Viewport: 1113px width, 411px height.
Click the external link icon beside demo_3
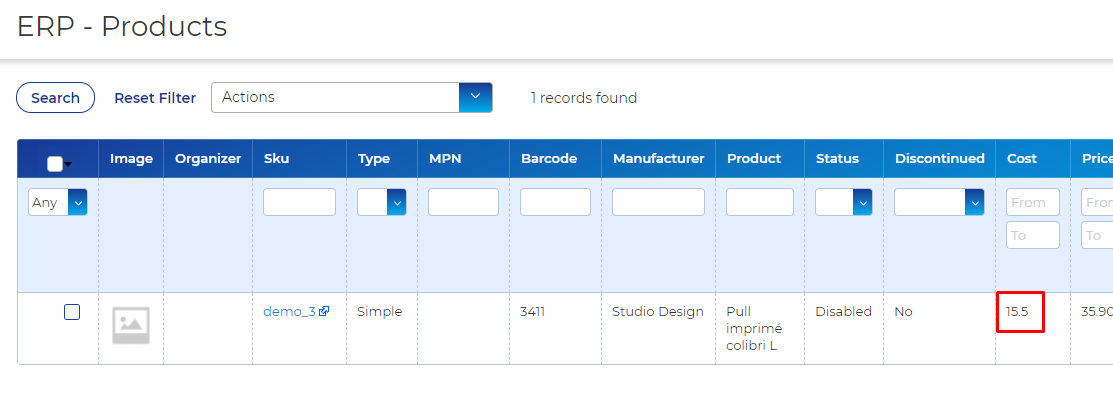(324, 312)
